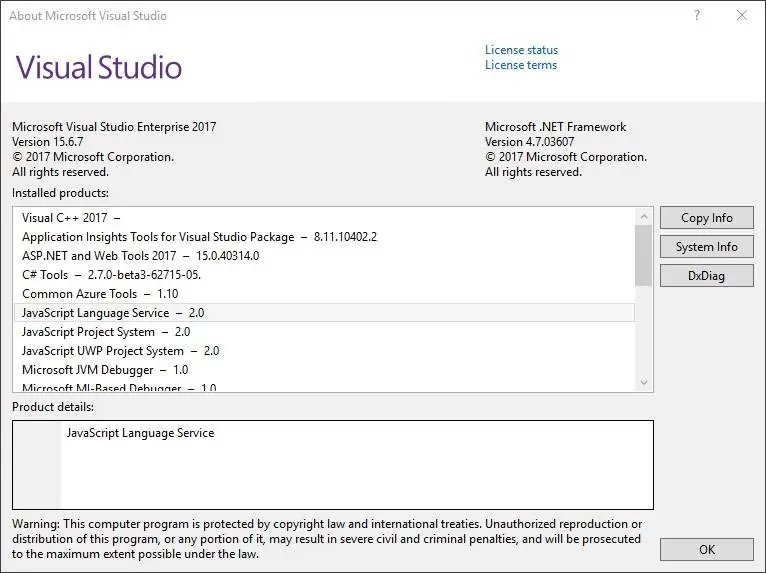Confirm with the OK button

(x=706, y=550)
